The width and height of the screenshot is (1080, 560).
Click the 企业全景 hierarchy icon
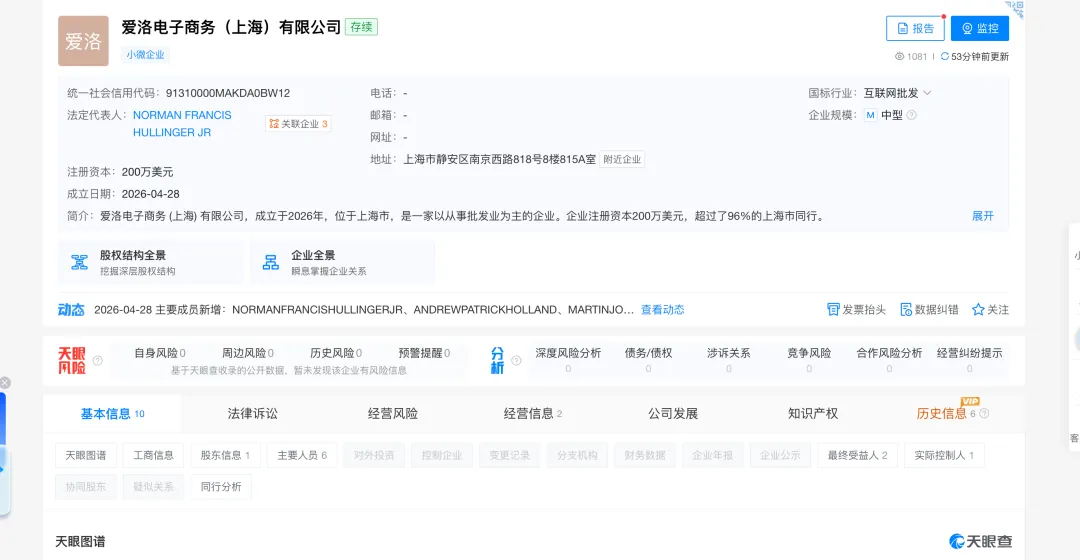click(271, 262)
